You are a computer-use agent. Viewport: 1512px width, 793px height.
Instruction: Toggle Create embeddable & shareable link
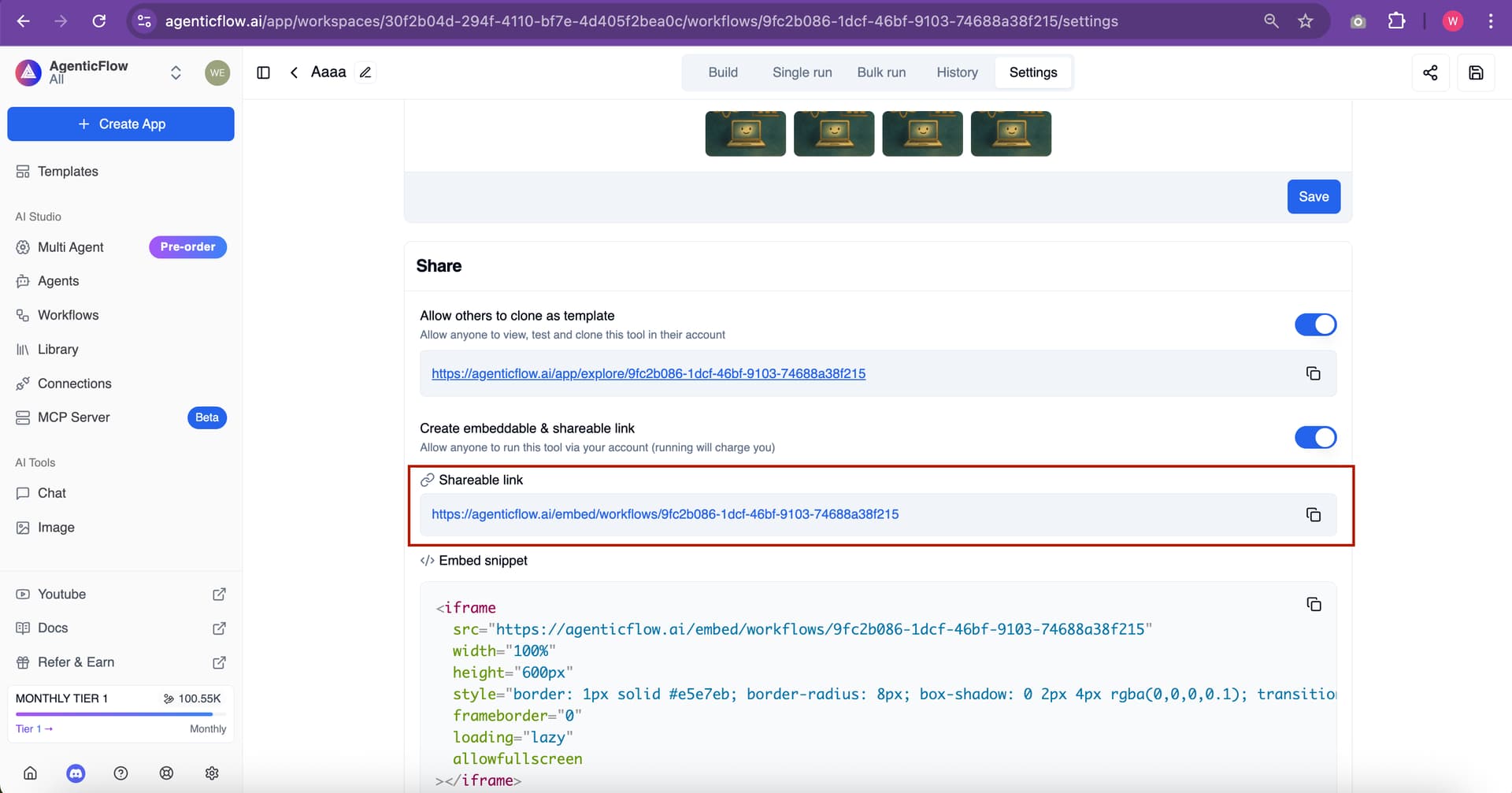pos(1315,437)
